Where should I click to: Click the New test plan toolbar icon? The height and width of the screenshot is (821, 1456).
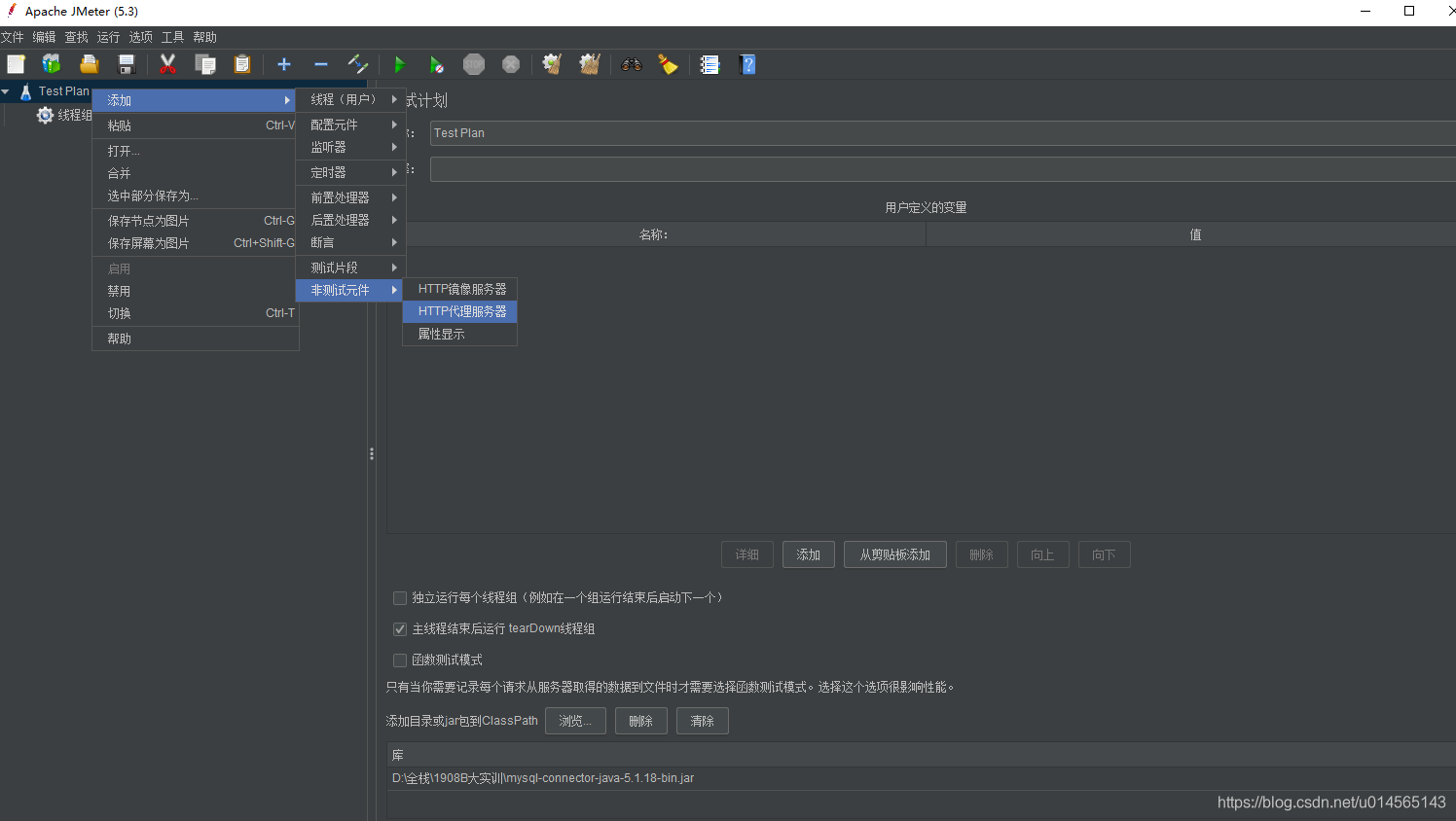pos(16,64)
